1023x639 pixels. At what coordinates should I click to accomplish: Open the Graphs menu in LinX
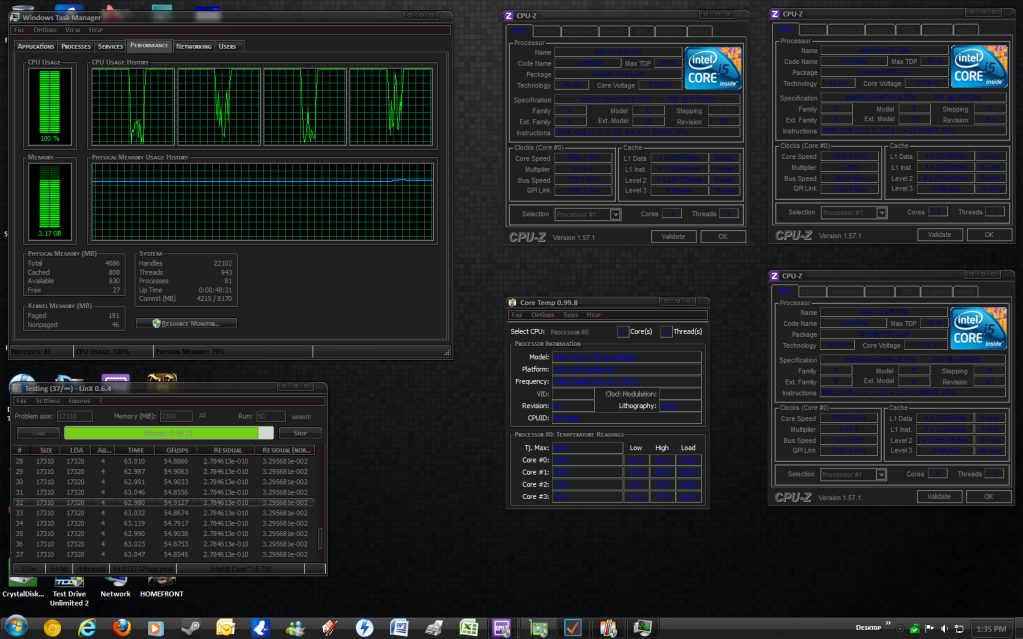pyautogui.click(x=80, y=401)
